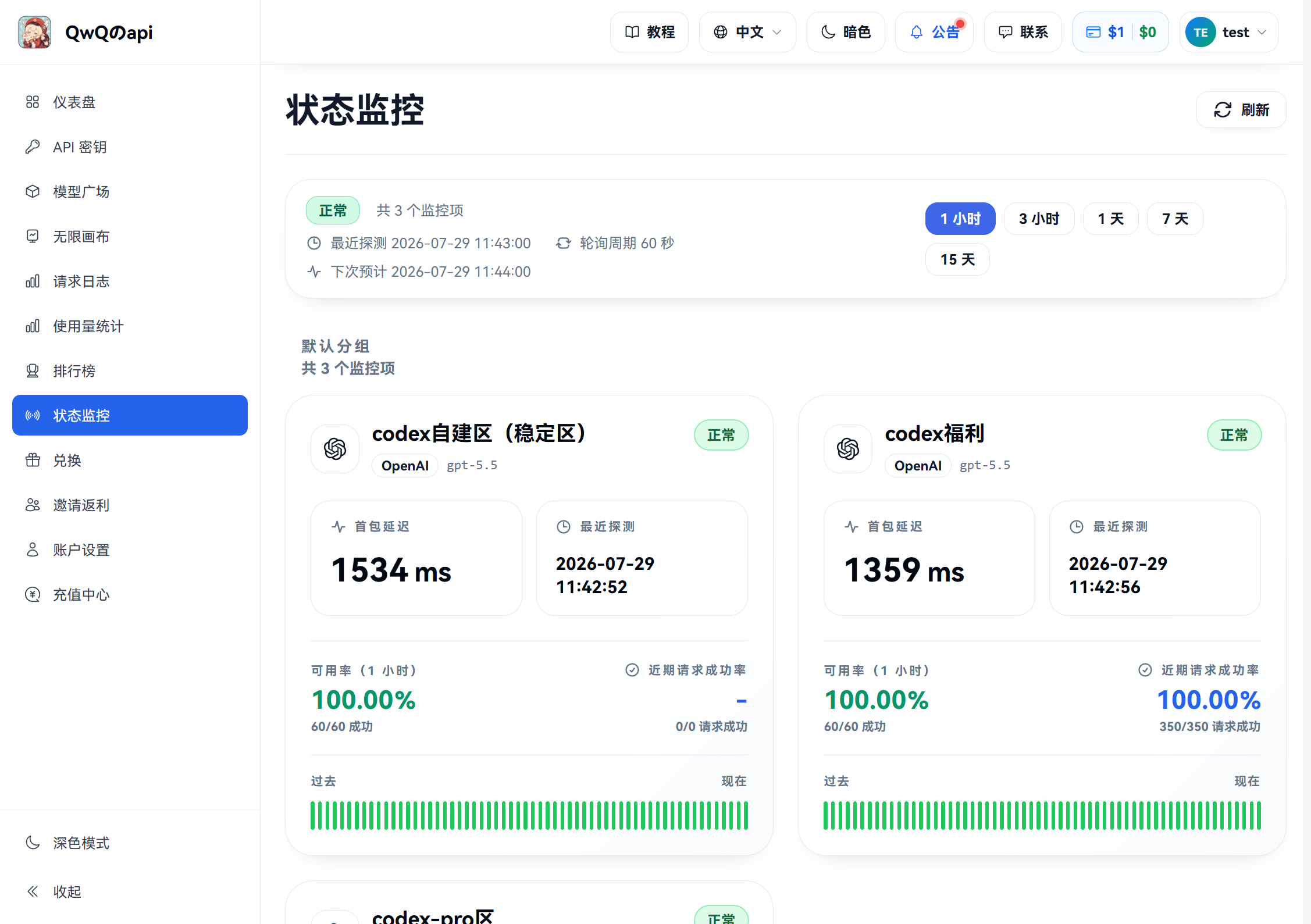
Task: Click the pulse icon beside 下次预计
Action: click(314, 272)
